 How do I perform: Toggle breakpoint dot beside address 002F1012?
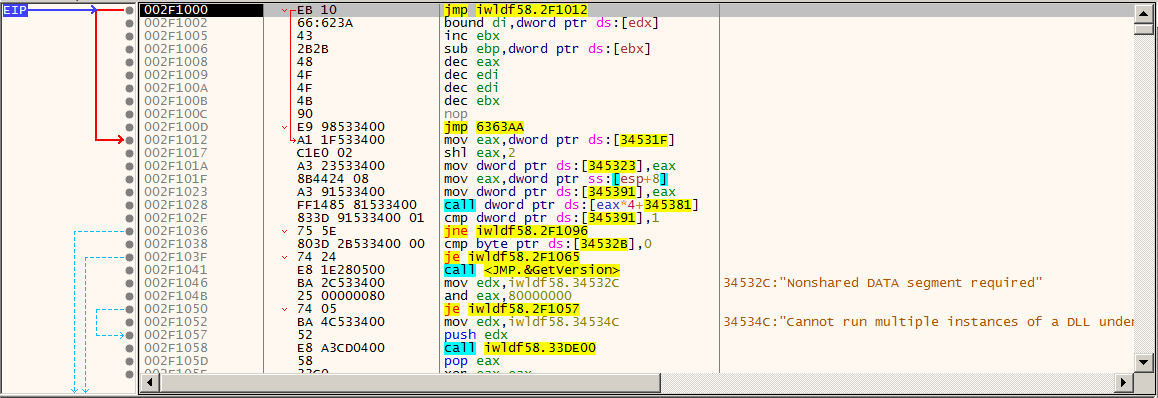(x=130, y=140)
